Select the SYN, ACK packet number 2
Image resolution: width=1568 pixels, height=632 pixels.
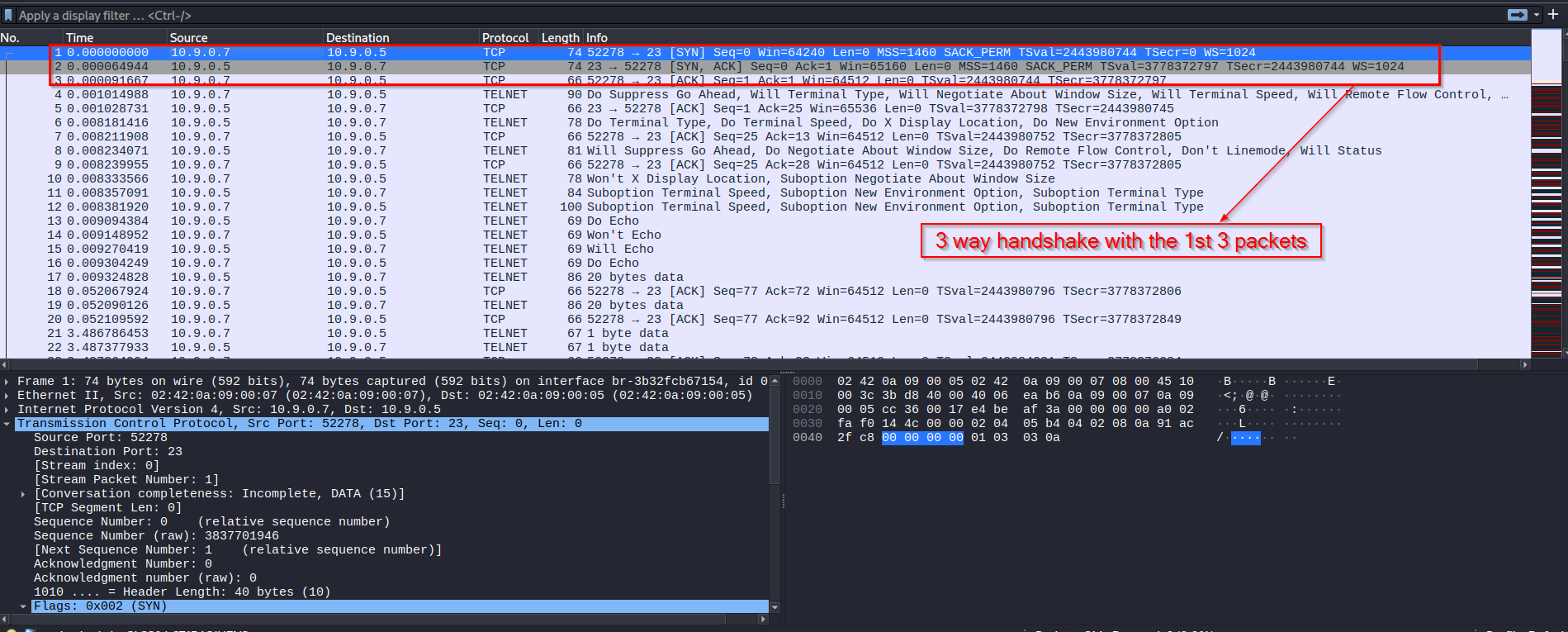tap(578, 67)
